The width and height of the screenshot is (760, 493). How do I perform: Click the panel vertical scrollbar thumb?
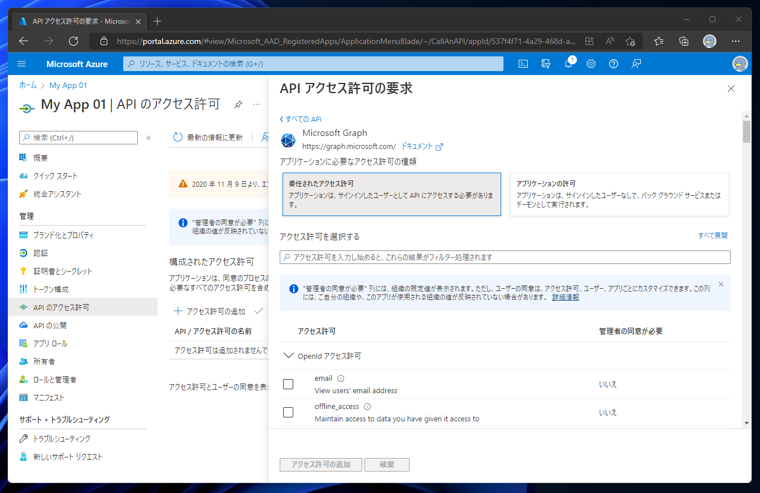746,131
